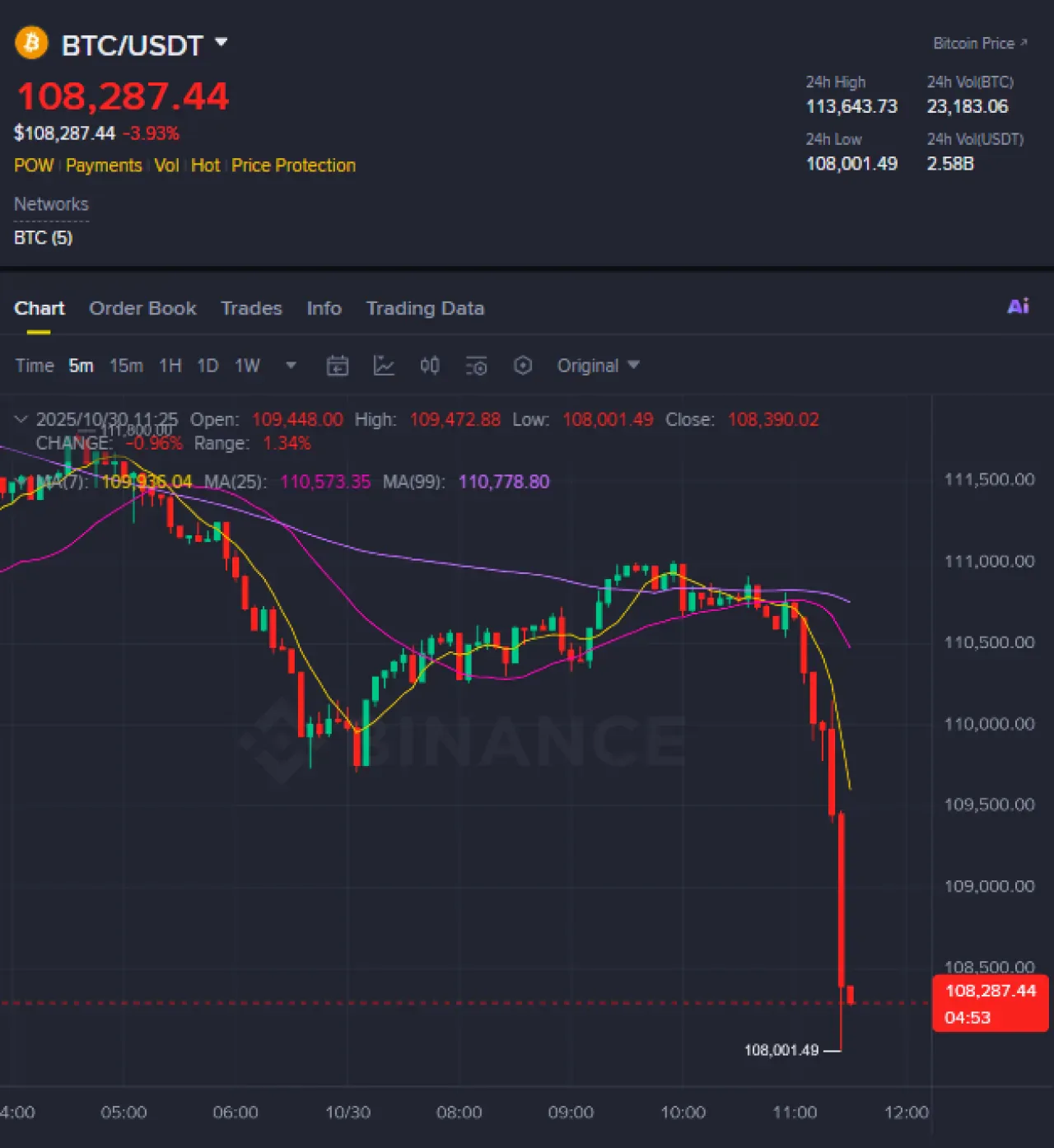Click the 08:00 time axis label

click(459, 1113)
